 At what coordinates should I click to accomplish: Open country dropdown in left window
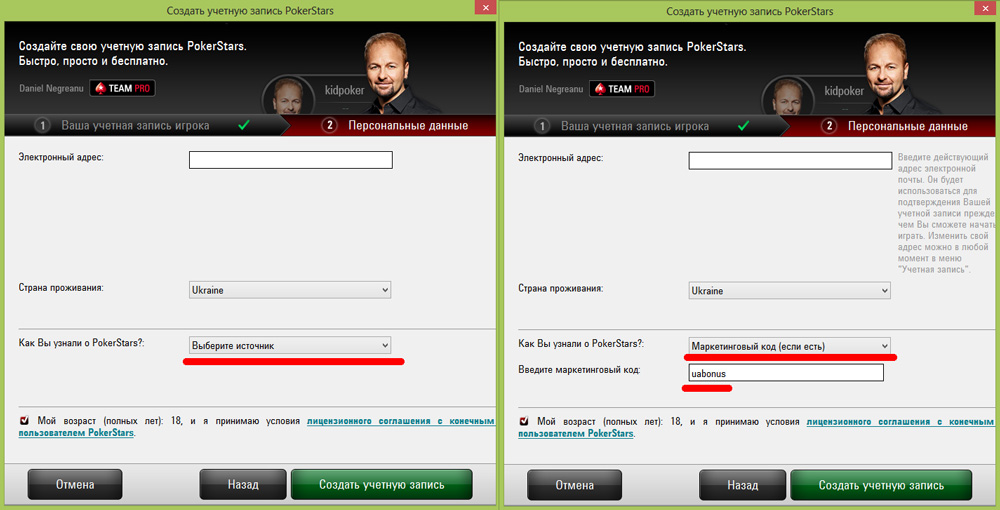[290, 290]
